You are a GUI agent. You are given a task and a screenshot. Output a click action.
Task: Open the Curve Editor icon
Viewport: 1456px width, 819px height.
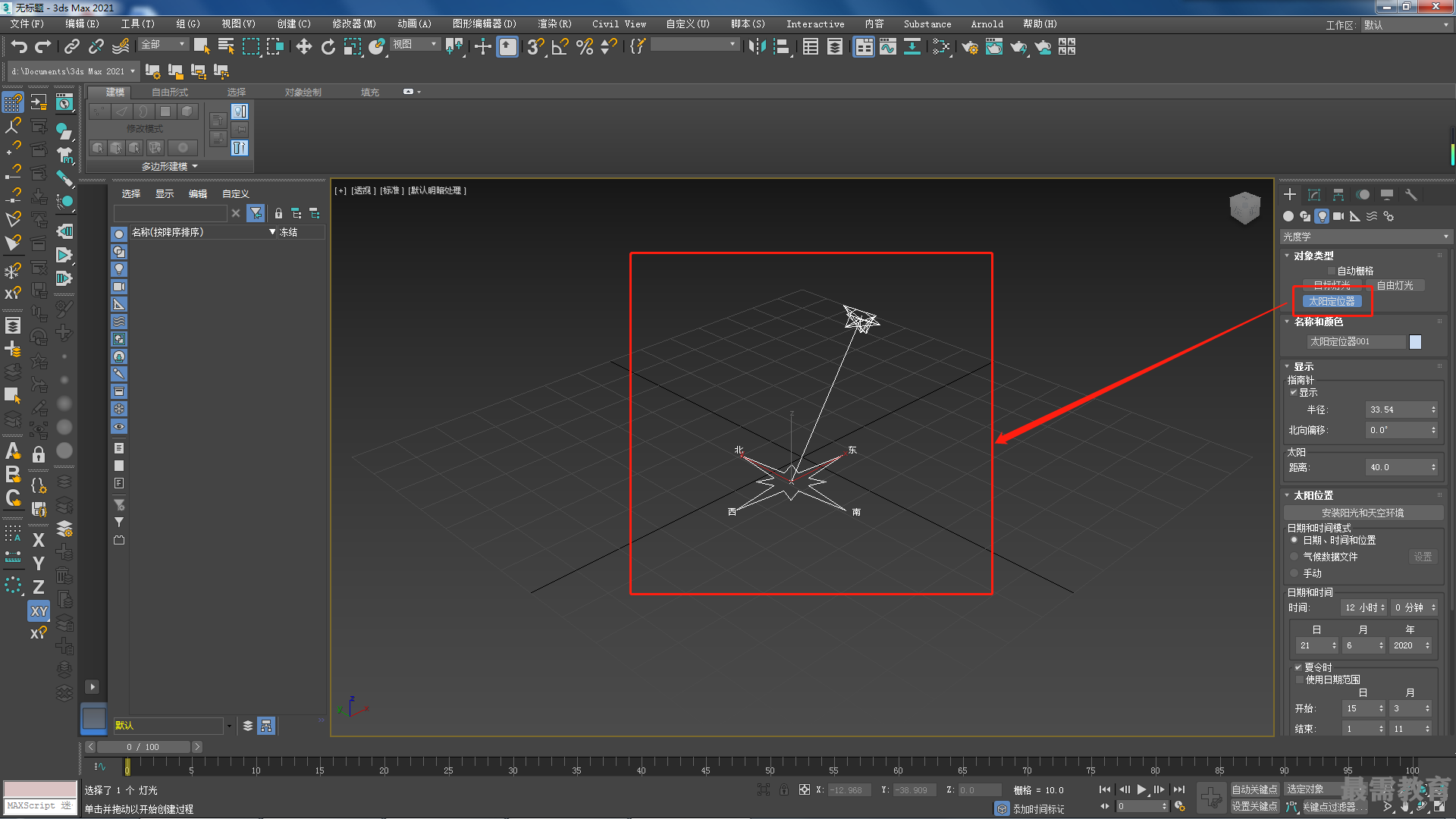(x=888, y=47)
